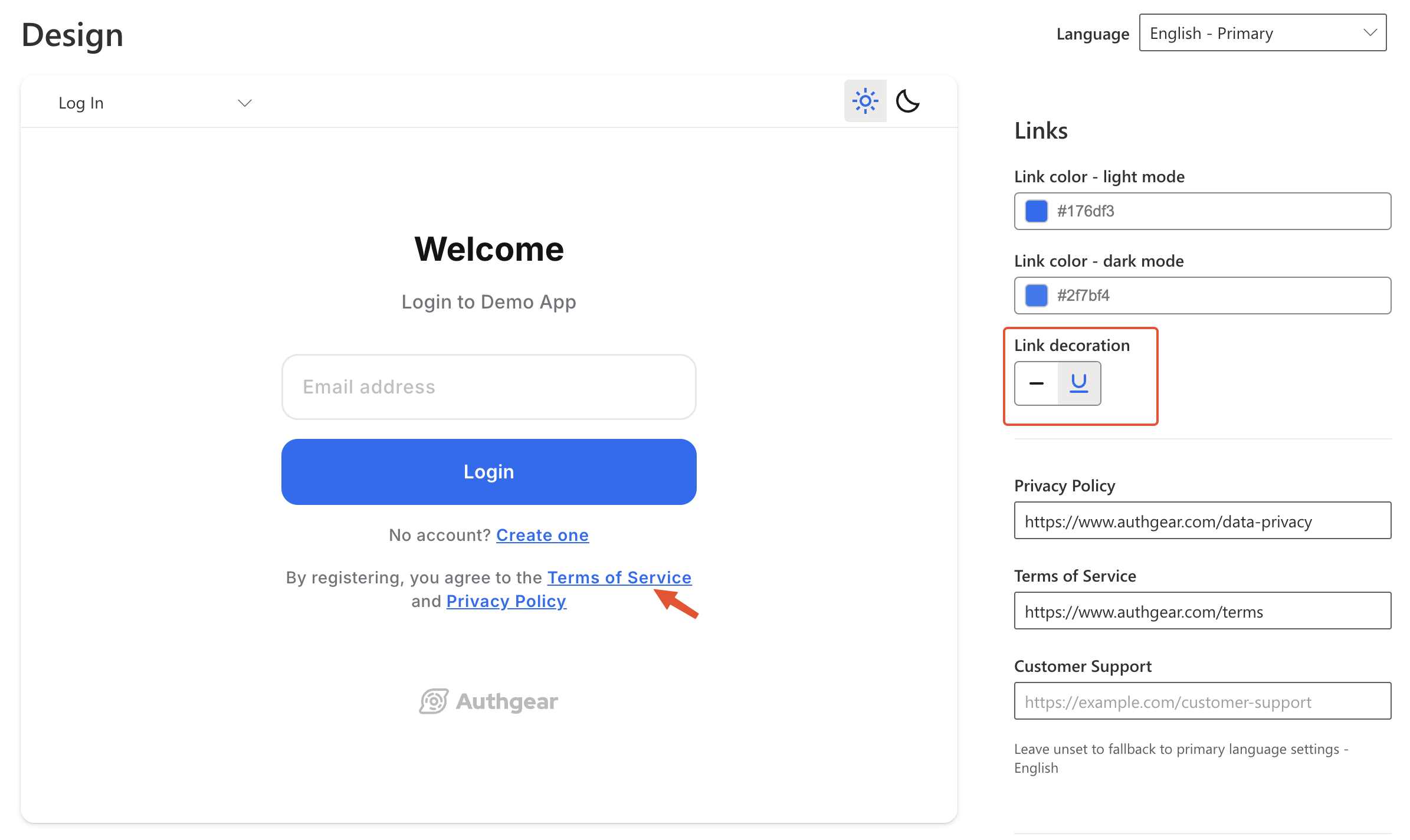
Task: Click the Privacy Policy URL input
Action: [x=1202, y=521]
